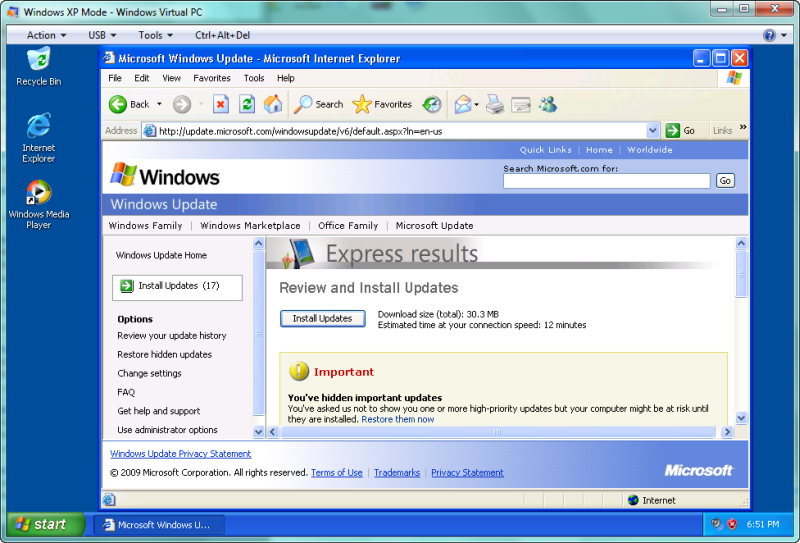Click the Mail envelope toolbar icon
Viewport: 800px width, 543px height.
[x=462, y=104]
